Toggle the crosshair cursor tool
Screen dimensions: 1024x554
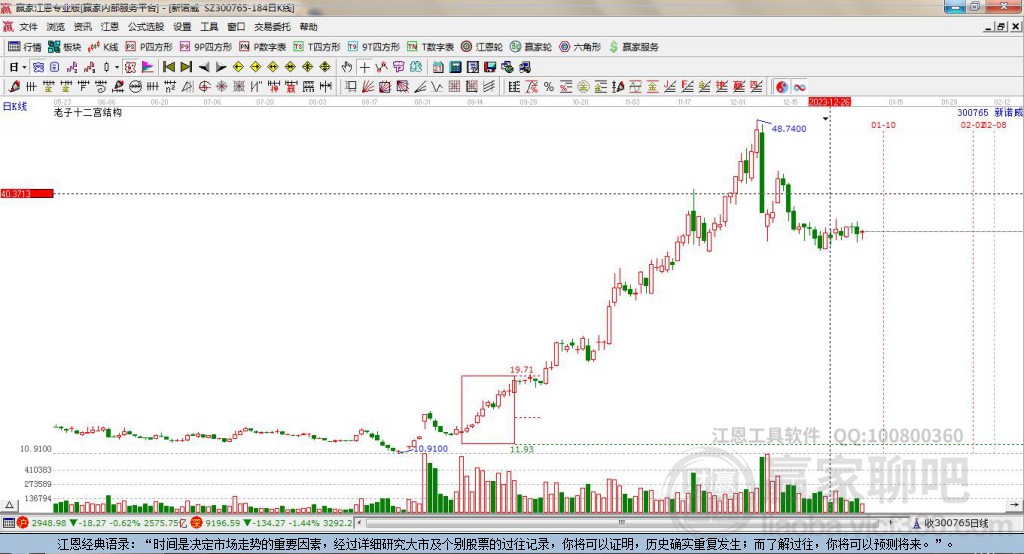click(364, 67)
